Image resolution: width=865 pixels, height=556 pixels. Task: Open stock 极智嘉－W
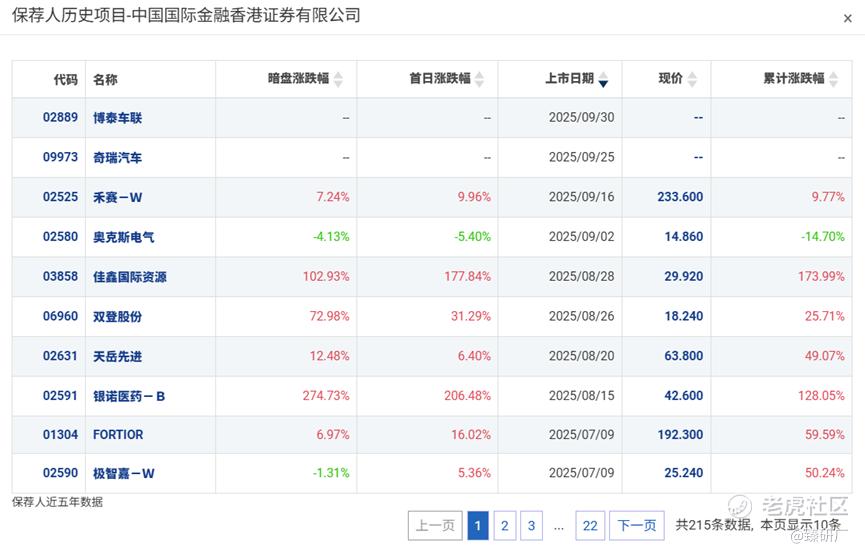click(x=124, y=473)
